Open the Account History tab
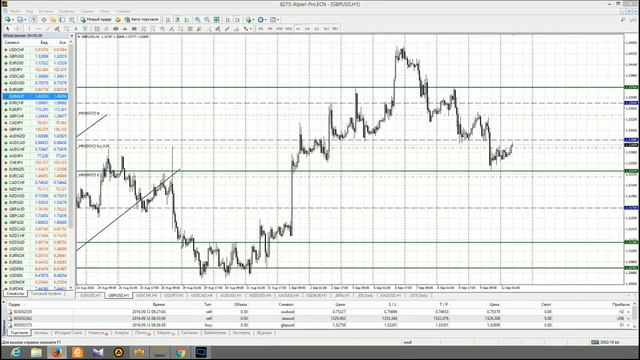This screenshot has height=360, width=640. pos(68,333)
